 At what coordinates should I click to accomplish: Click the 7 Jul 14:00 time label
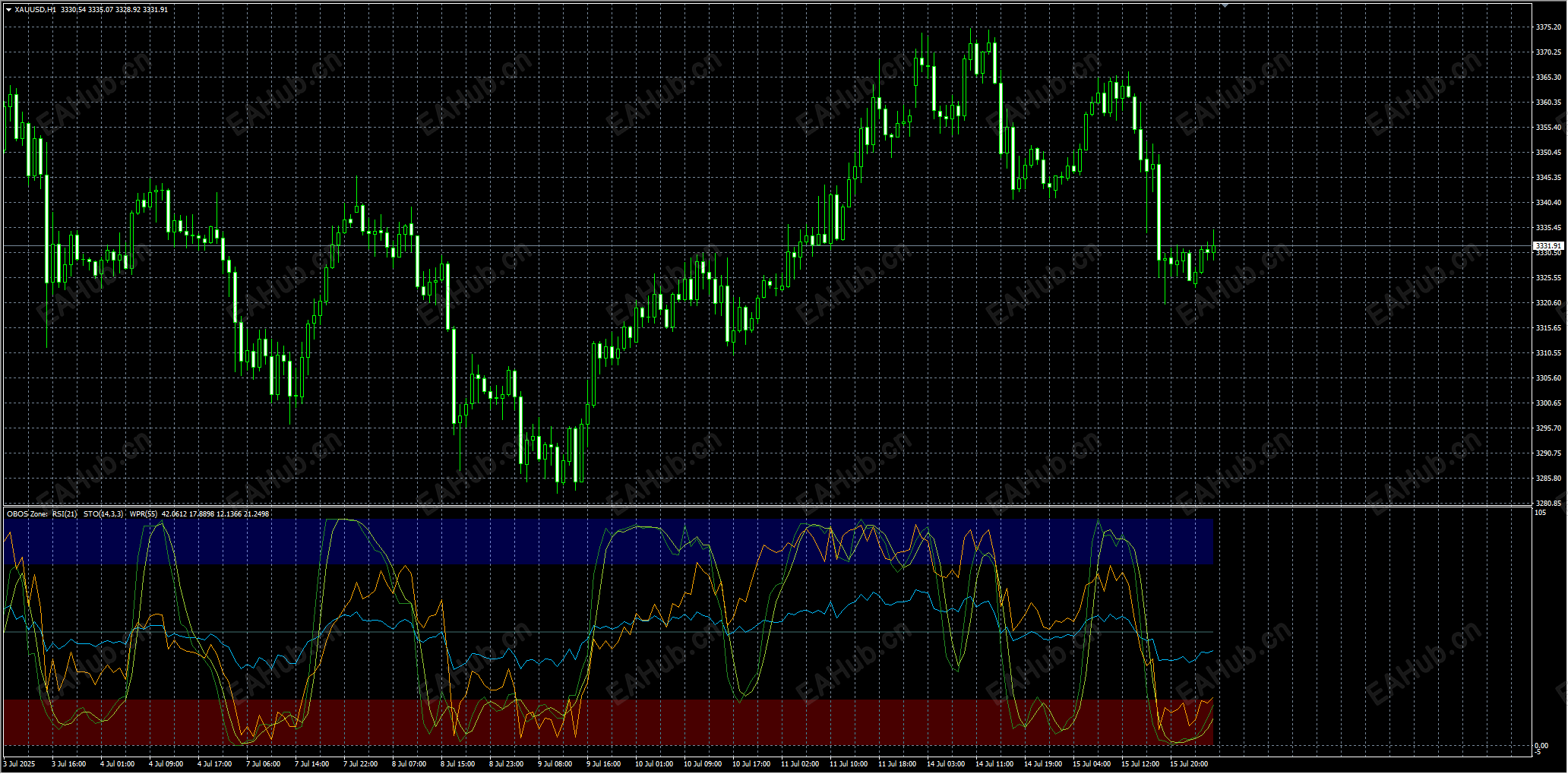(x=312, y=764)
